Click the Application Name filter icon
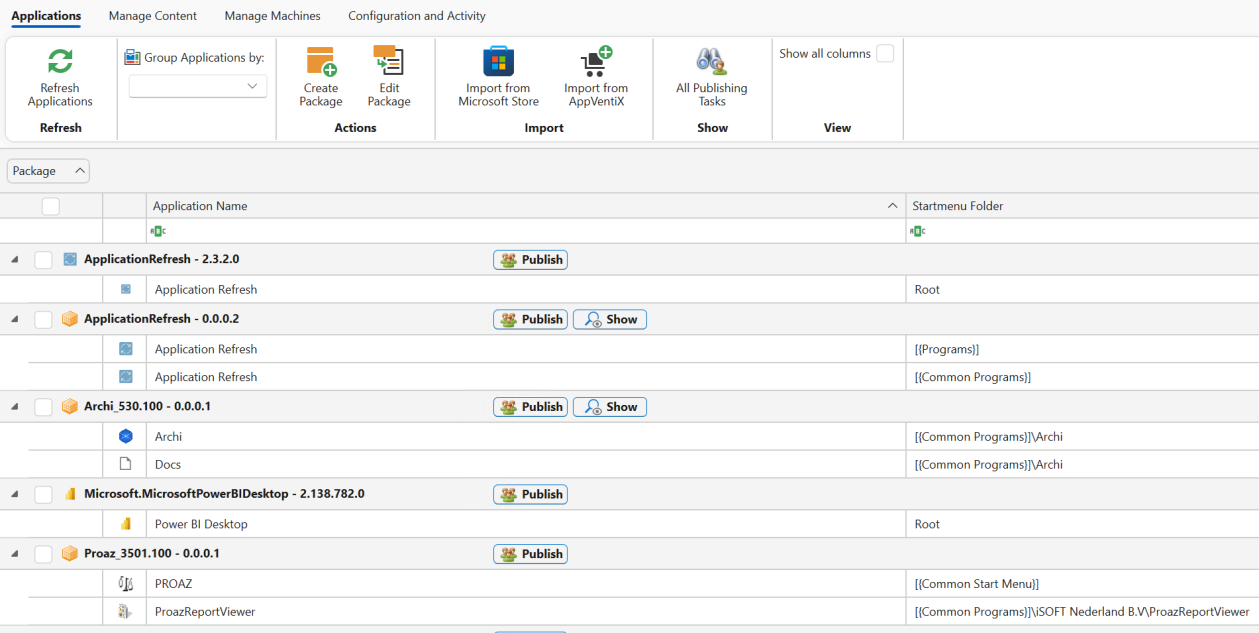1259x633 pixels. pyautogui.click(x=158, y=231)
